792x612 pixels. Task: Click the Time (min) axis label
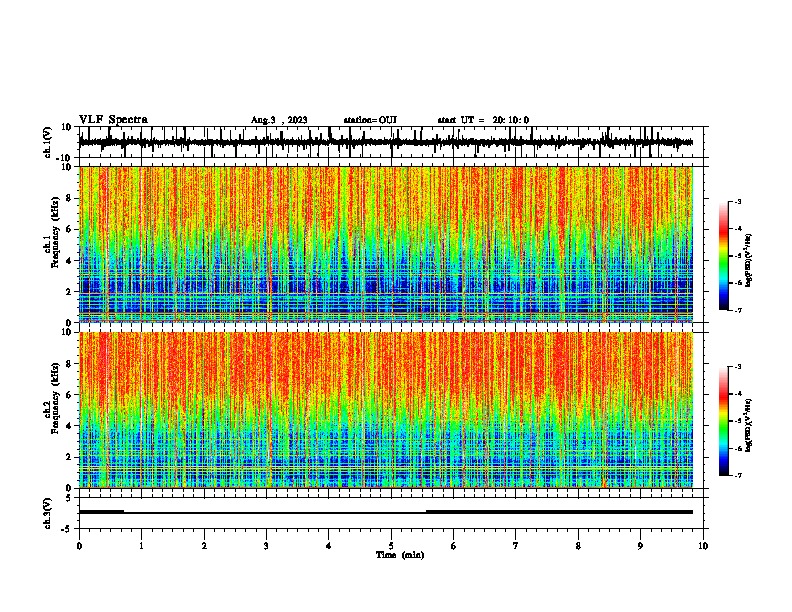coord(400,555)
